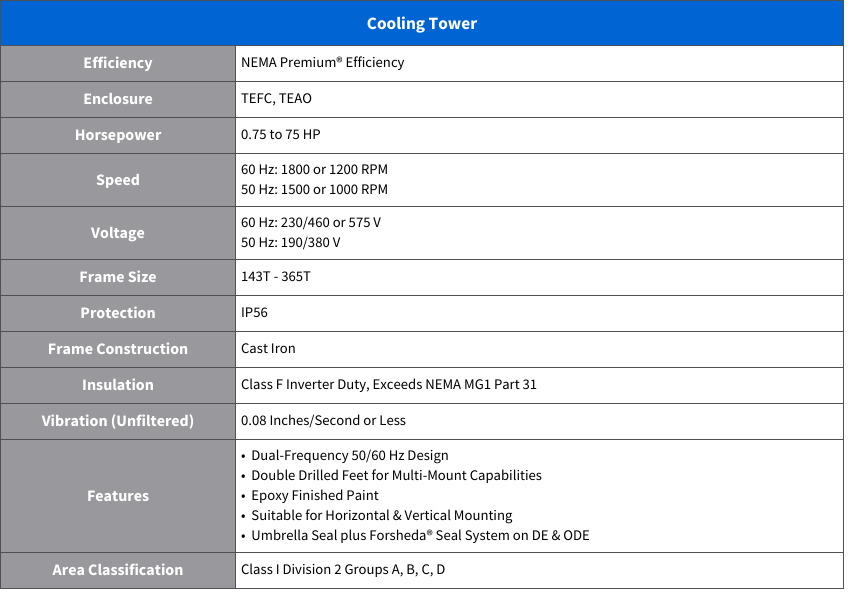Click the 60 Hz 1800 or 1200 RPM text
This screenshot has width=851, height=599.
tap(314, 170)
